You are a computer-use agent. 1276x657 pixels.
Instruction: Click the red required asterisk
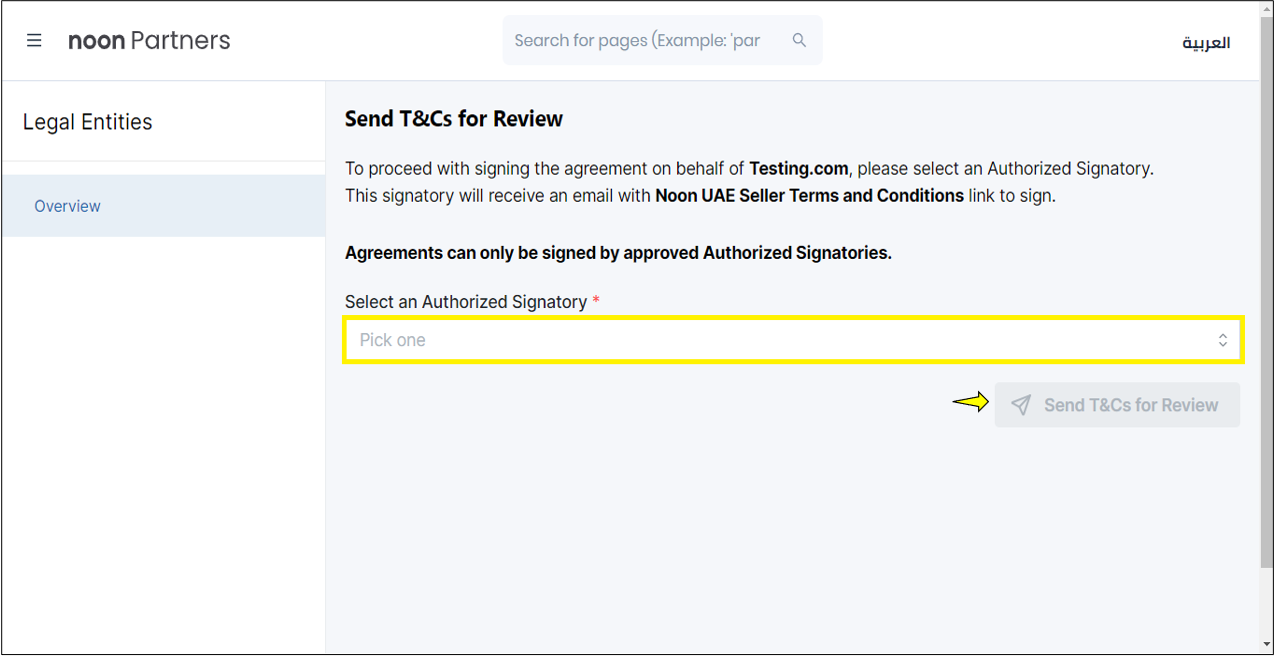[596, 301]
